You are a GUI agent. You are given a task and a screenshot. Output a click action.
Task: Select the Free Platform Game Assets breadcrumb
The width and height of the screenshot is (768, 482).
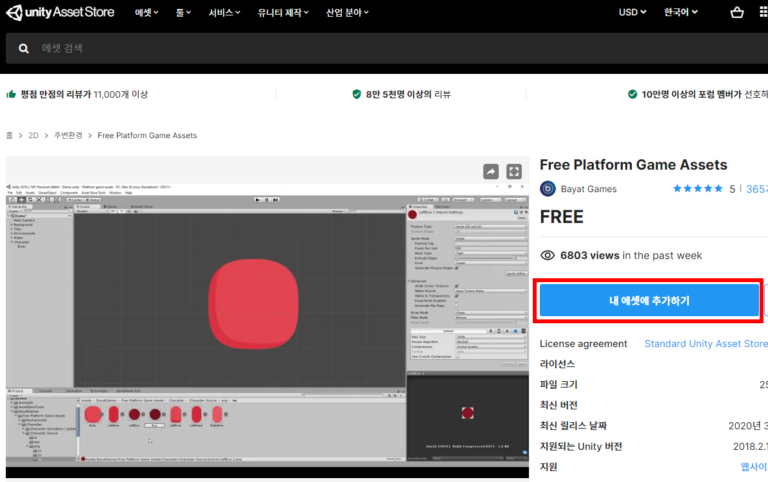click(147, 135)
